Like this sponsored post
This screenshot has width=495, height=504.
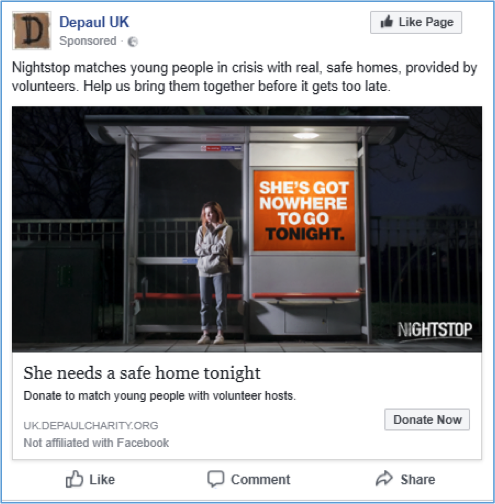(90, 479)
